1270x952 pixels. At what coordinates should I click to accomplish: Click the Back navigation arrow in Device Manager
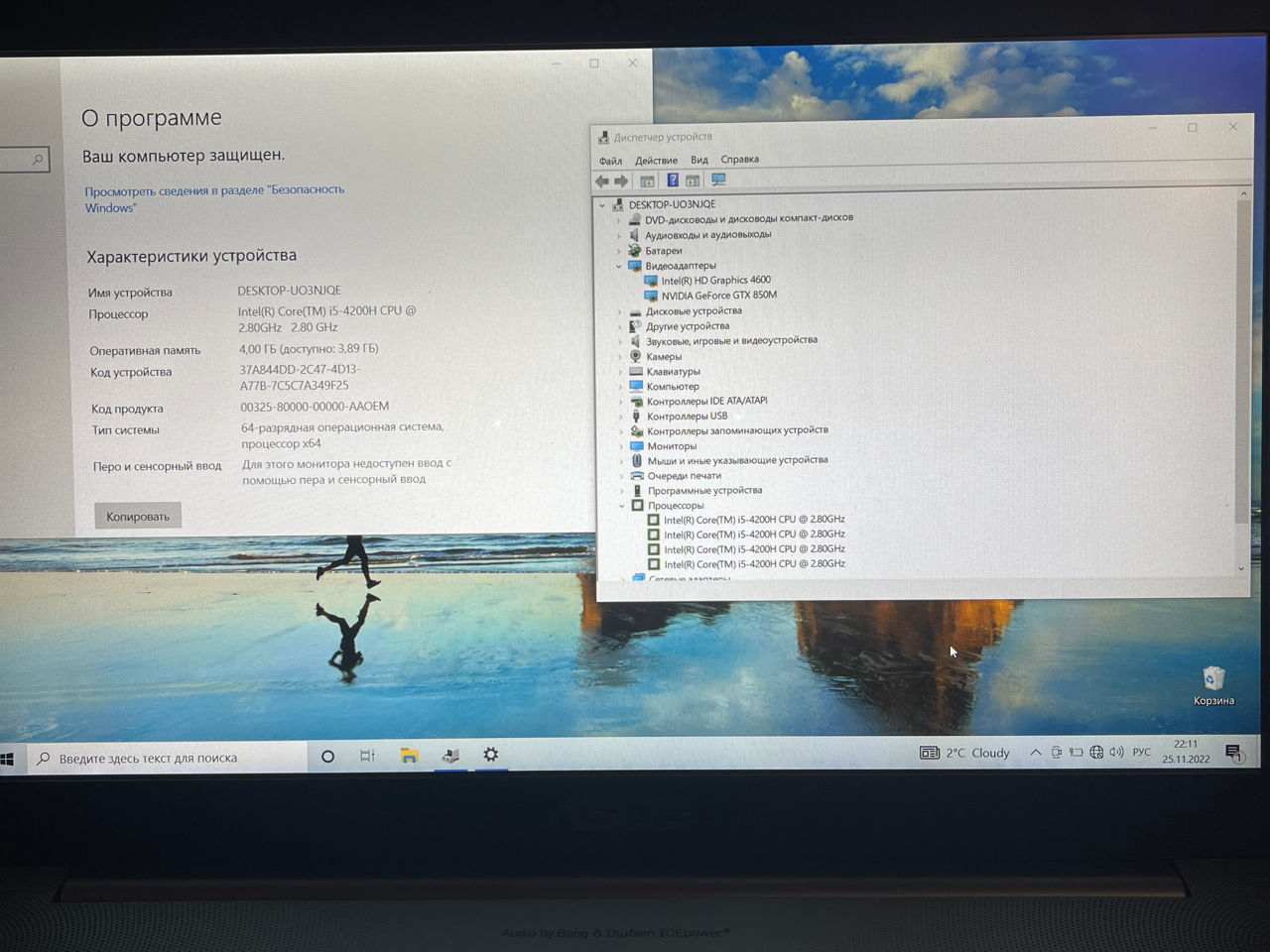tap(602, 180)
